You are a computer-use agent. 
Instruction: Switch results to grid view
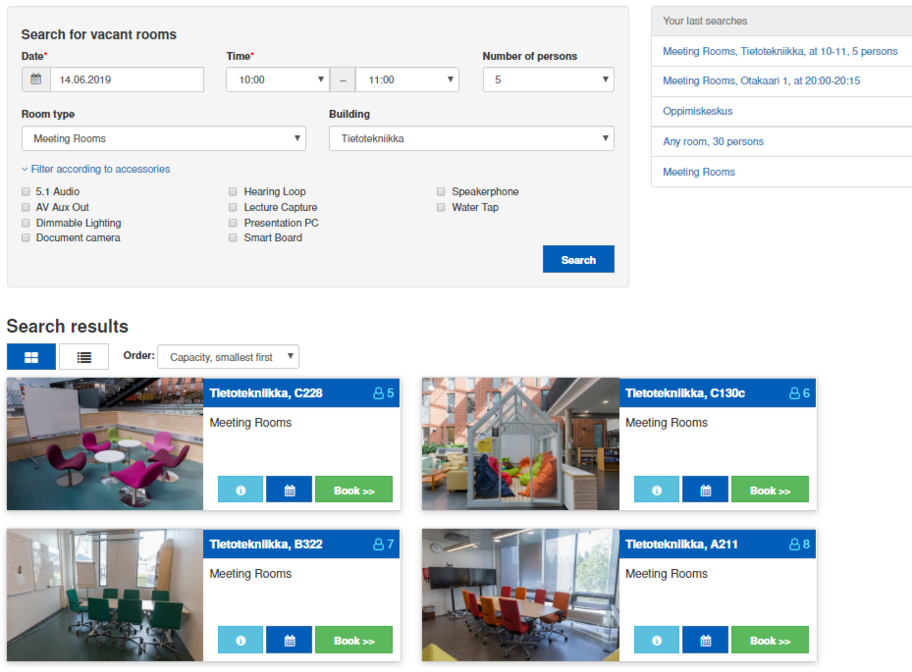(32, 357)
